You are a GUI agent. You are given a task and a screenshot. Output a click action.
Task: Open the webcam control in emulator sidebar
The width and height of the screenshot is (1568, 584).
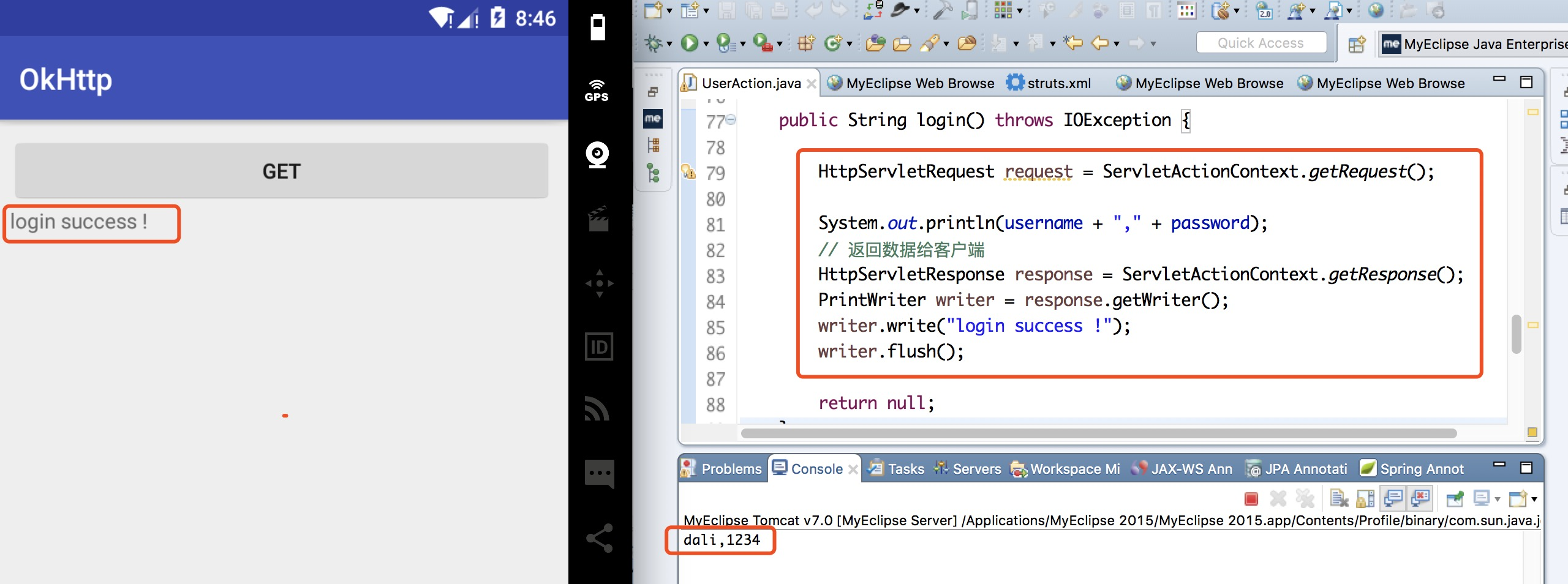tap(597, 155)
